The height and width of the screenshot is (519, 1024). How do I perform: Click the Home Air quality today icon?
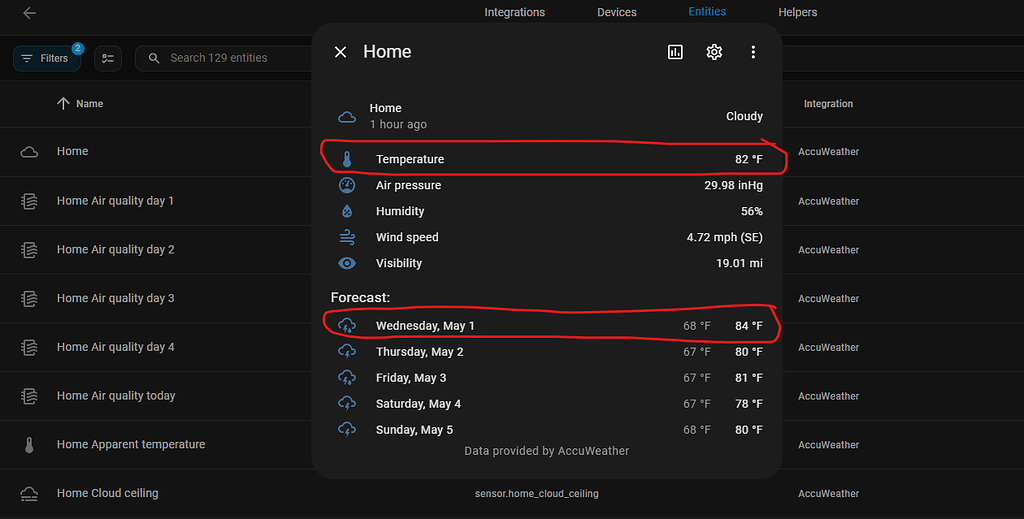click(x=29, y=396)
